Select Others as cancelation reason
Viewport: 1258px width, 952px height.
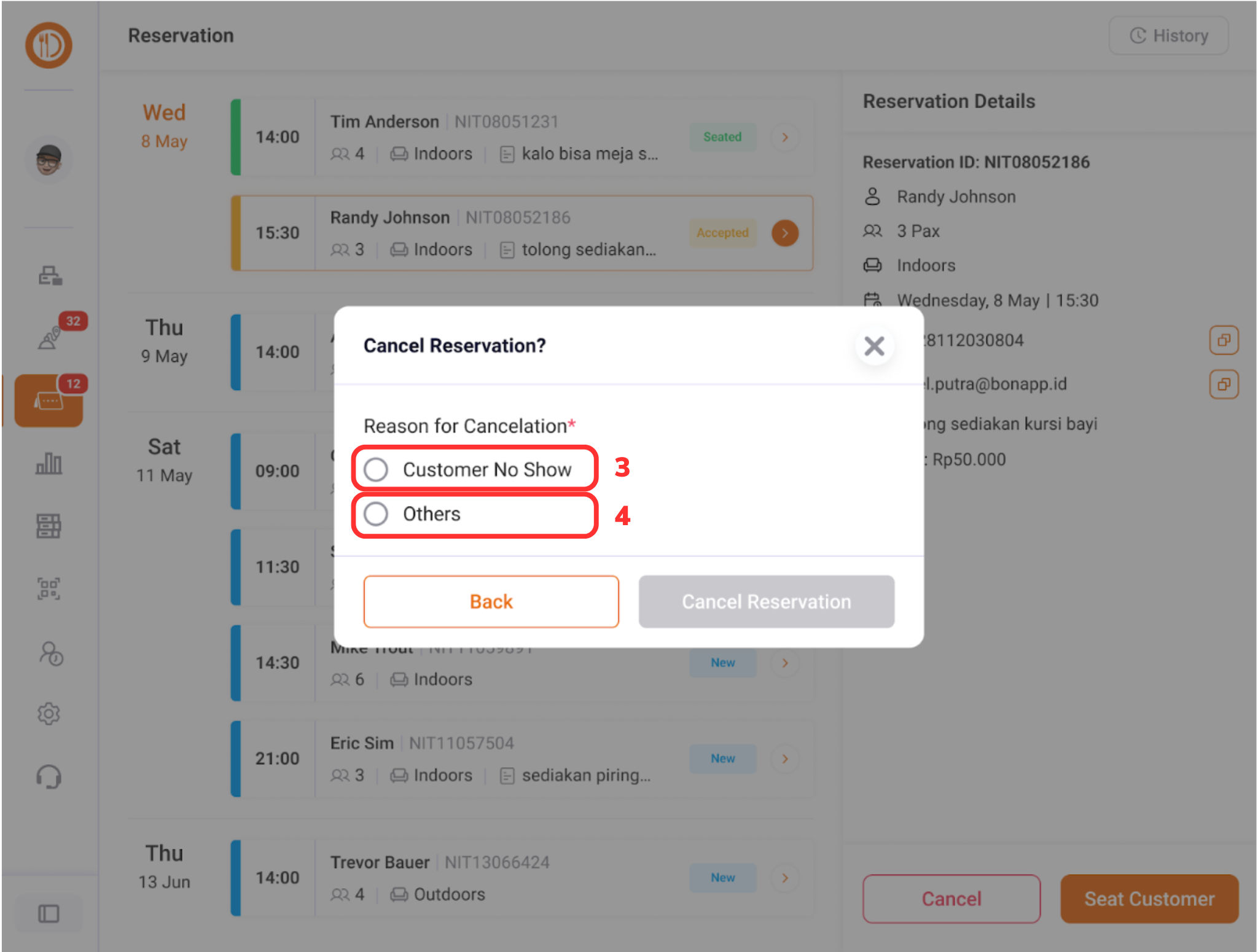pyautogui.click(x=376, y=514)
